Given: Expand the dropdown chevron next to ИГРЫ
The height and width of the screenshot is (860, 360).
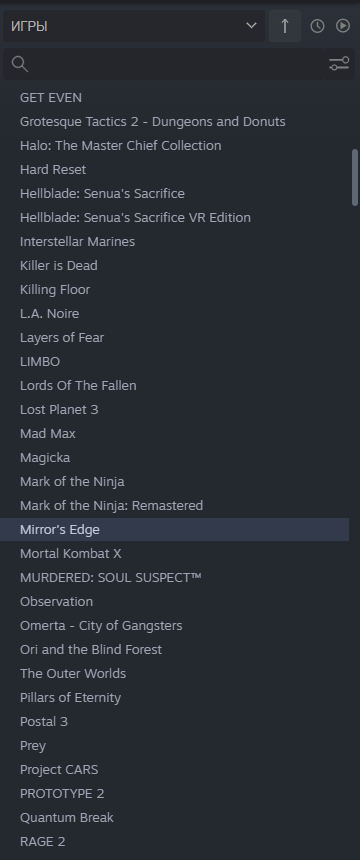Looking at the screenshot, I should click(x=251, y=25).
